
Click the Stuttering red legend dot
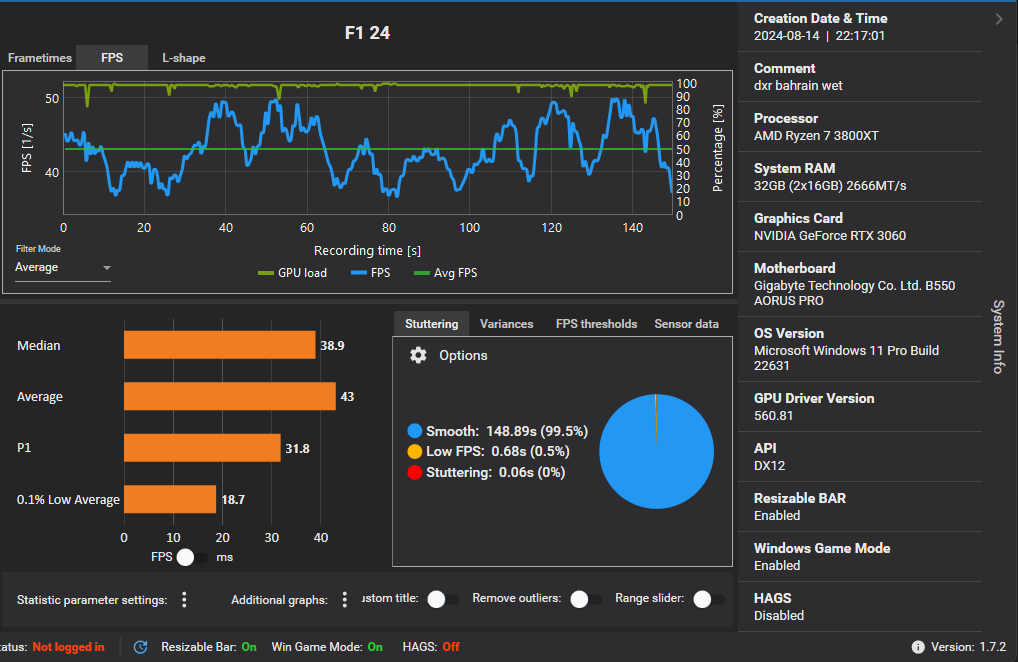click(415, 472)
